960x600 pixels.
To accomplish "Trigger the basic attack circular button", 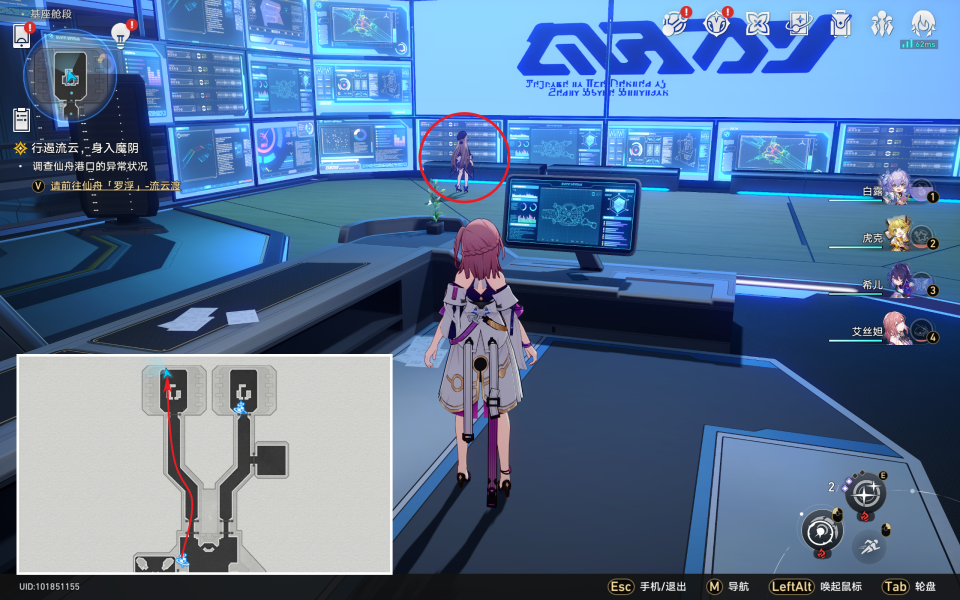I will tap(821, 532).
